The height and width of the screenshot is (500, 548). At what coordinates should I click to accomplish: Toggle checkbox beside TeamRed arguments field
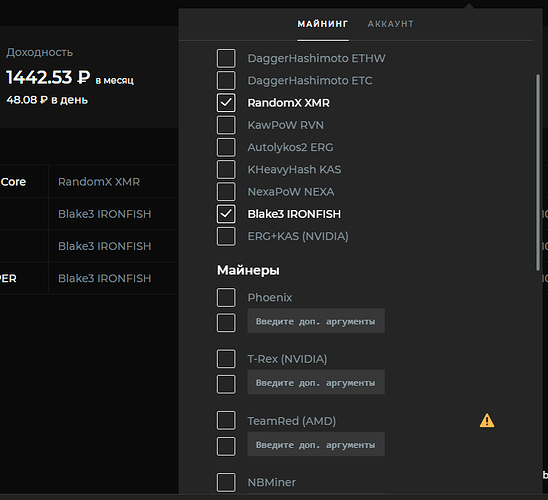[x=226, y=446]
